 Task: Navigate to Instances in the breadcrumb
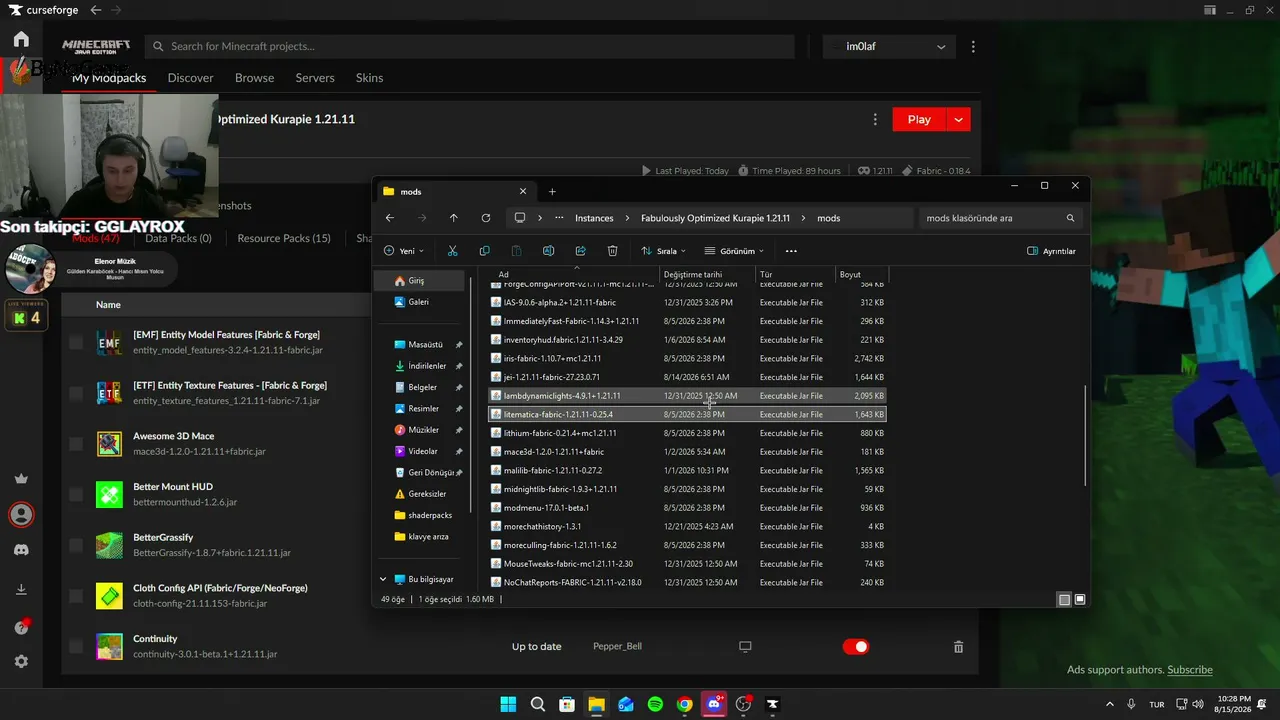[594, 218]
